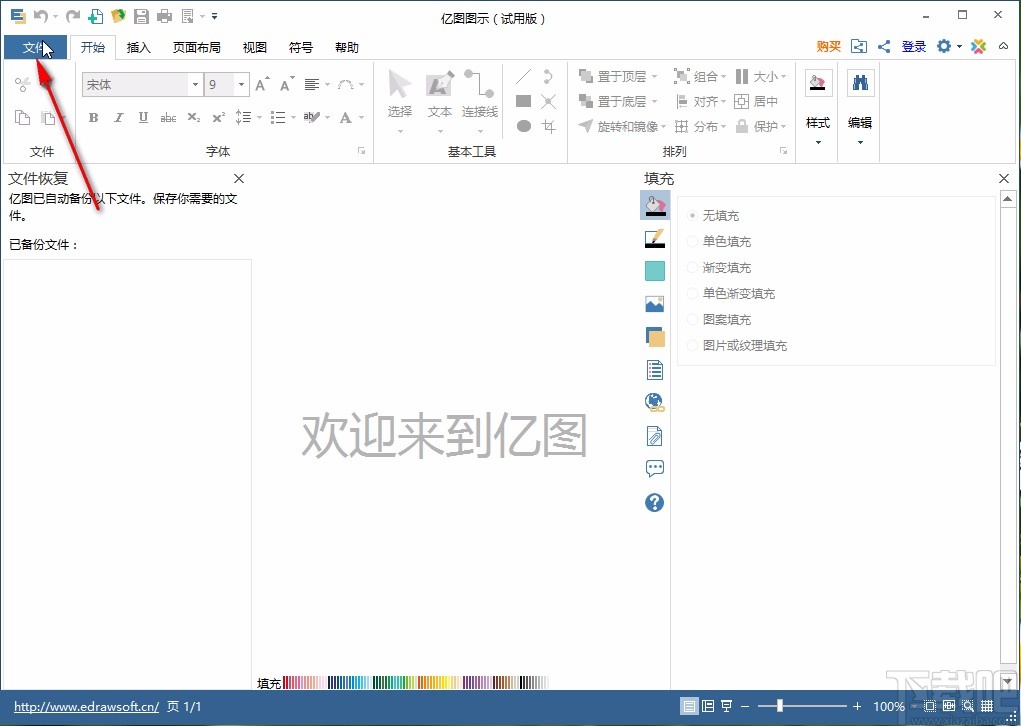Click the share icon next to 登录
The width and height of the screenshot is (1021, 726).
(884, 46)
